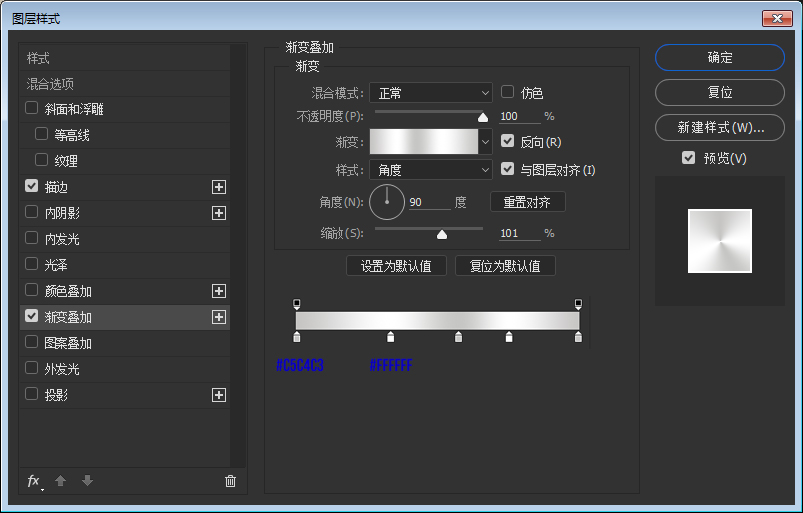
Task: Enable the 内发光 checkbox
Action: (x=32, y=238)
